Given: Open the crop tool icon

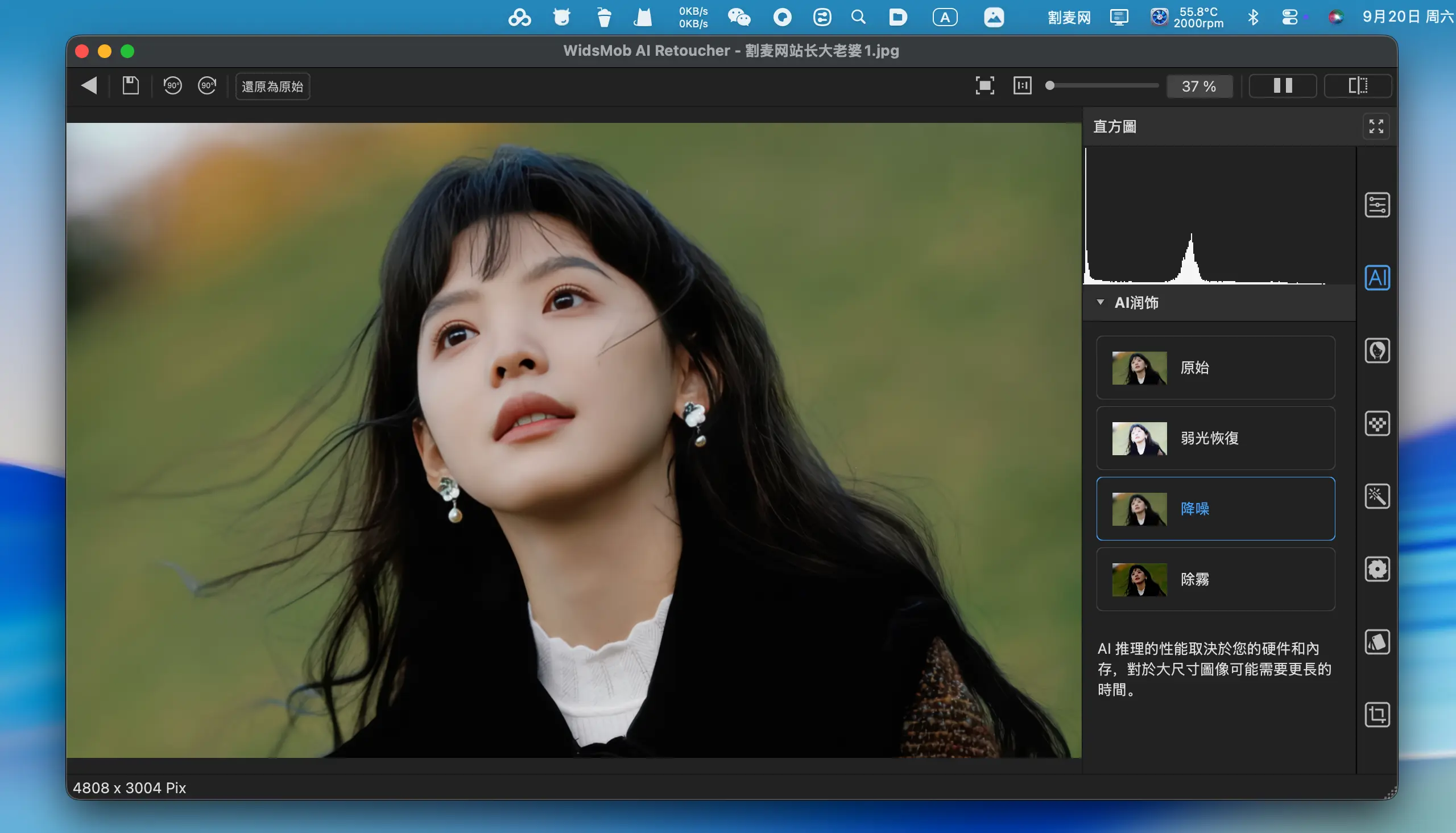Looking at the screenshot, I should 1376,714.
